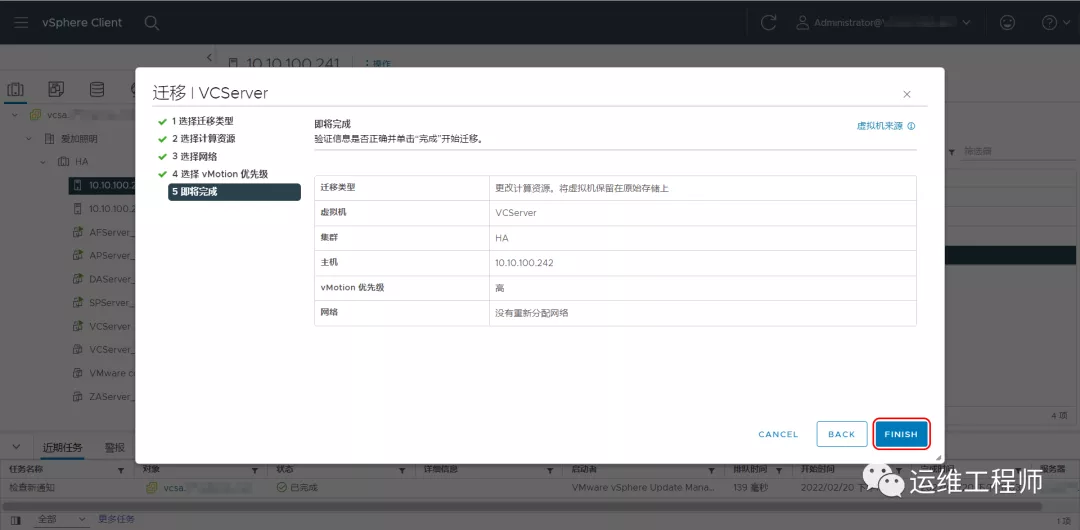This screenshot has height=530, width=1080.
Task: Jump to step 4 选择 vMotion 优先级
Action: point(219,174)
